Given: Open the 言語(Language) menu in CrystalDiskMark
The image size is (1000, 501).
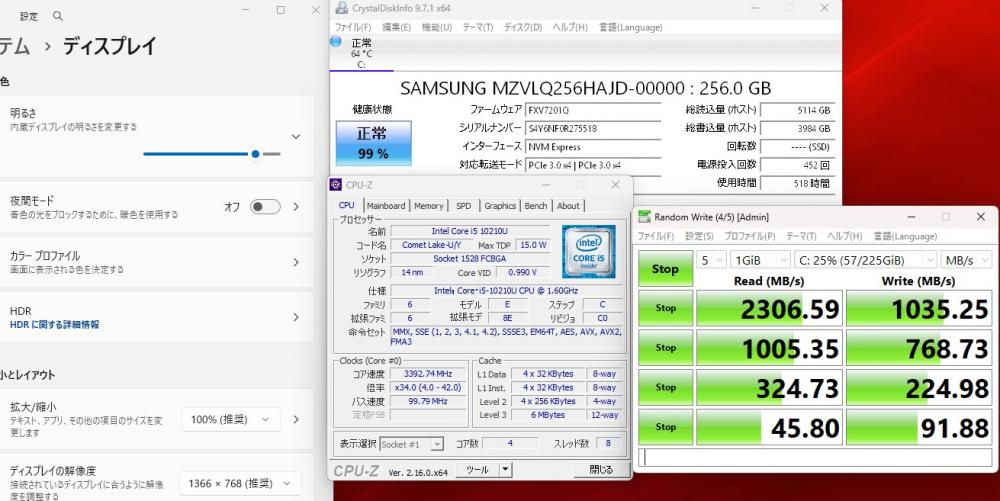Looking at the screenshot, I should click(905, 236).
